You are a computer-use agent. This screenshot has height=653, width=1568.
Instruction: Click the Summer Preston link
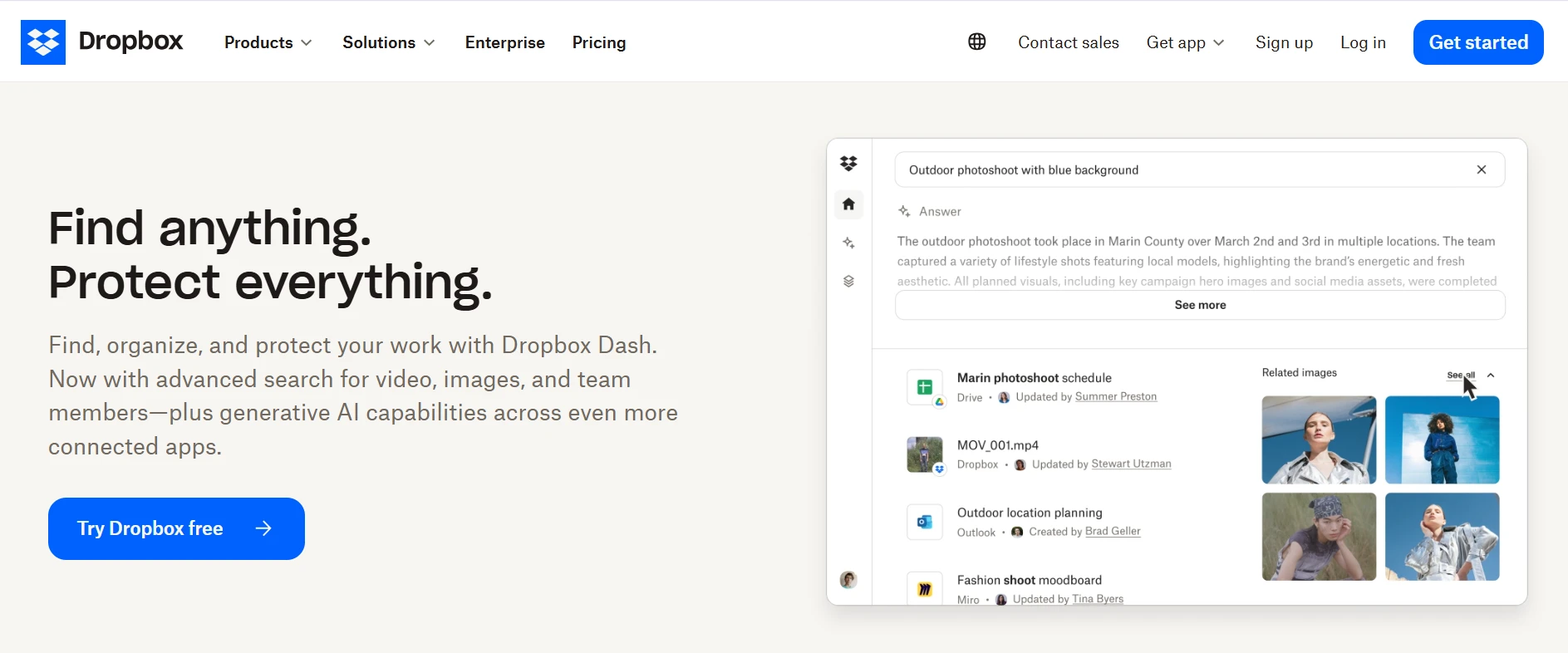click(1116, 397)
